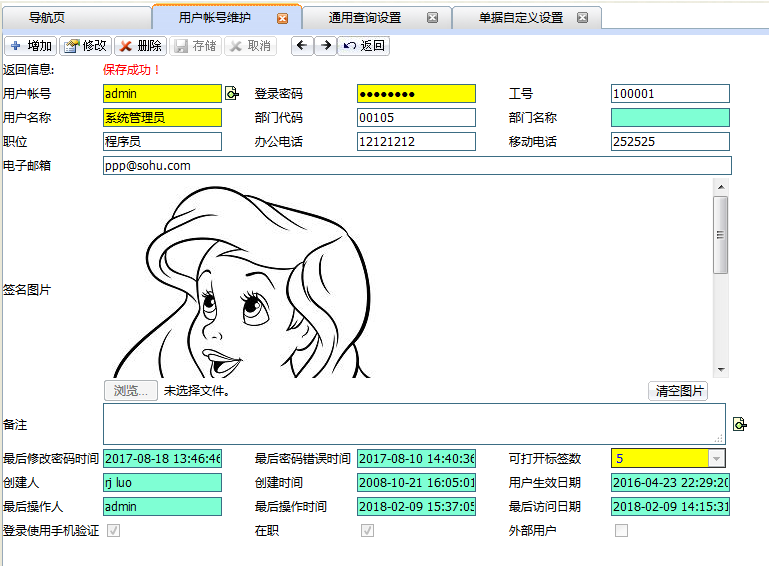This screenshot has height=566, width=769.
Task: Click the 修改 (modify) toolbar button
Action: pos(86,46)
